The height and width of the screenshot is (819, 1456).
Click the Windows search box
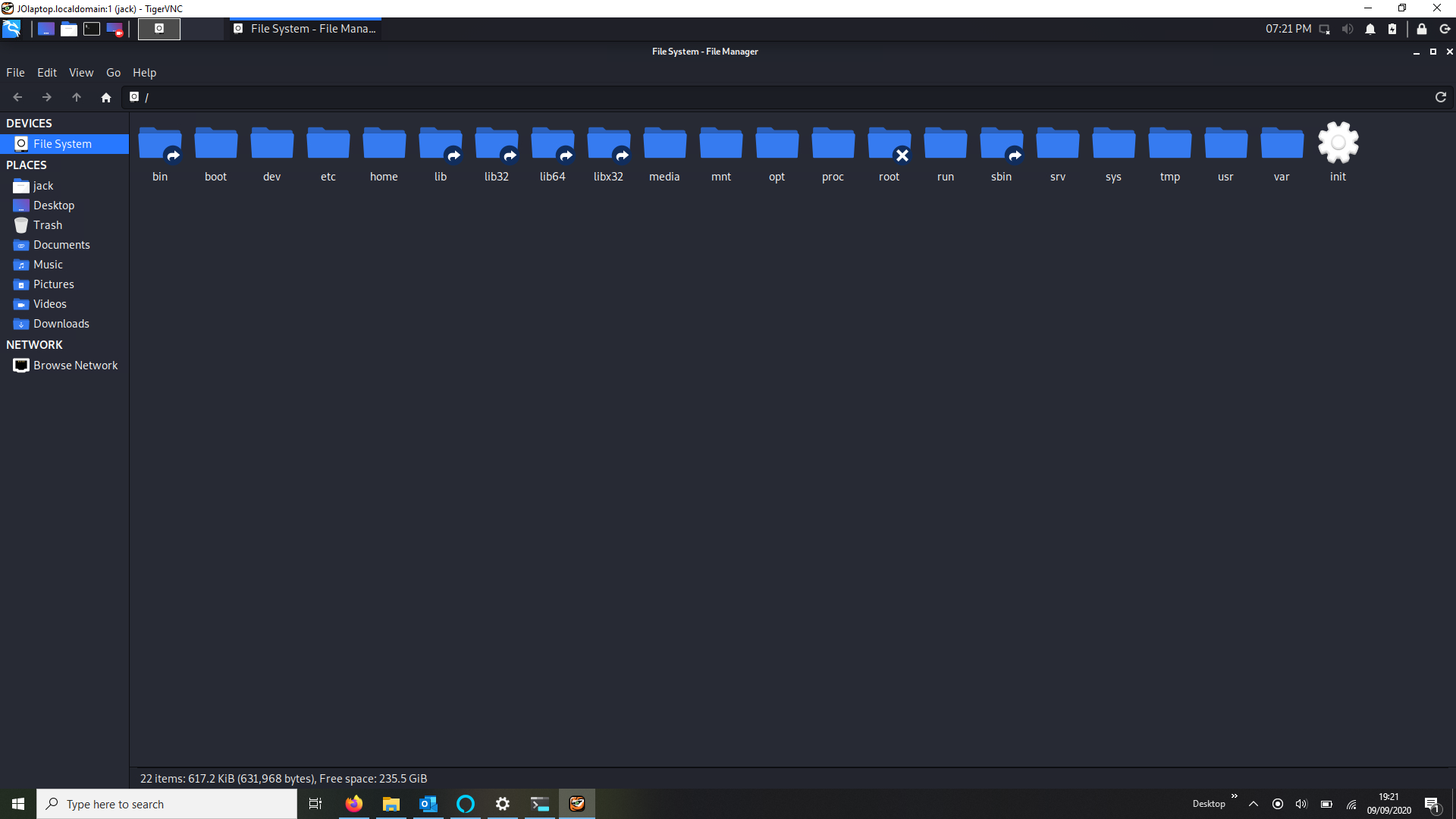[x=167, y=804]
